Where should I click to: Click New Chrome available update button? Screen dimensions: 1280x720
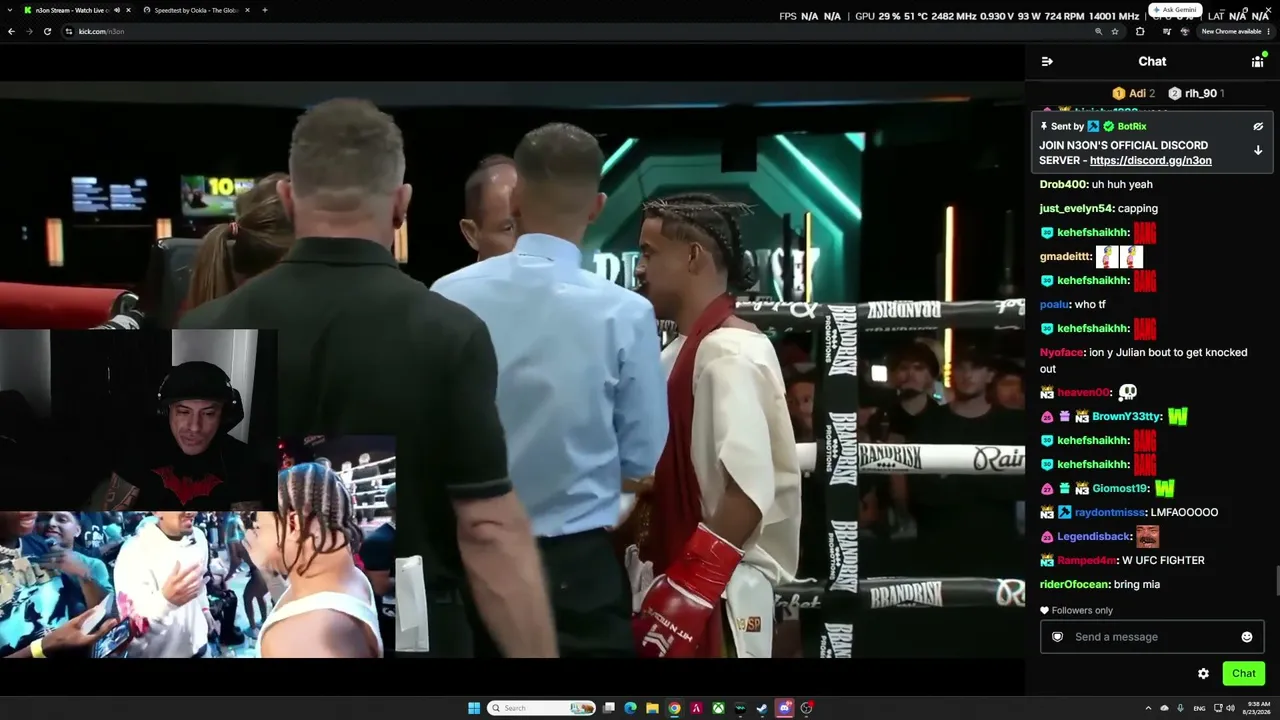[1236, 32]
